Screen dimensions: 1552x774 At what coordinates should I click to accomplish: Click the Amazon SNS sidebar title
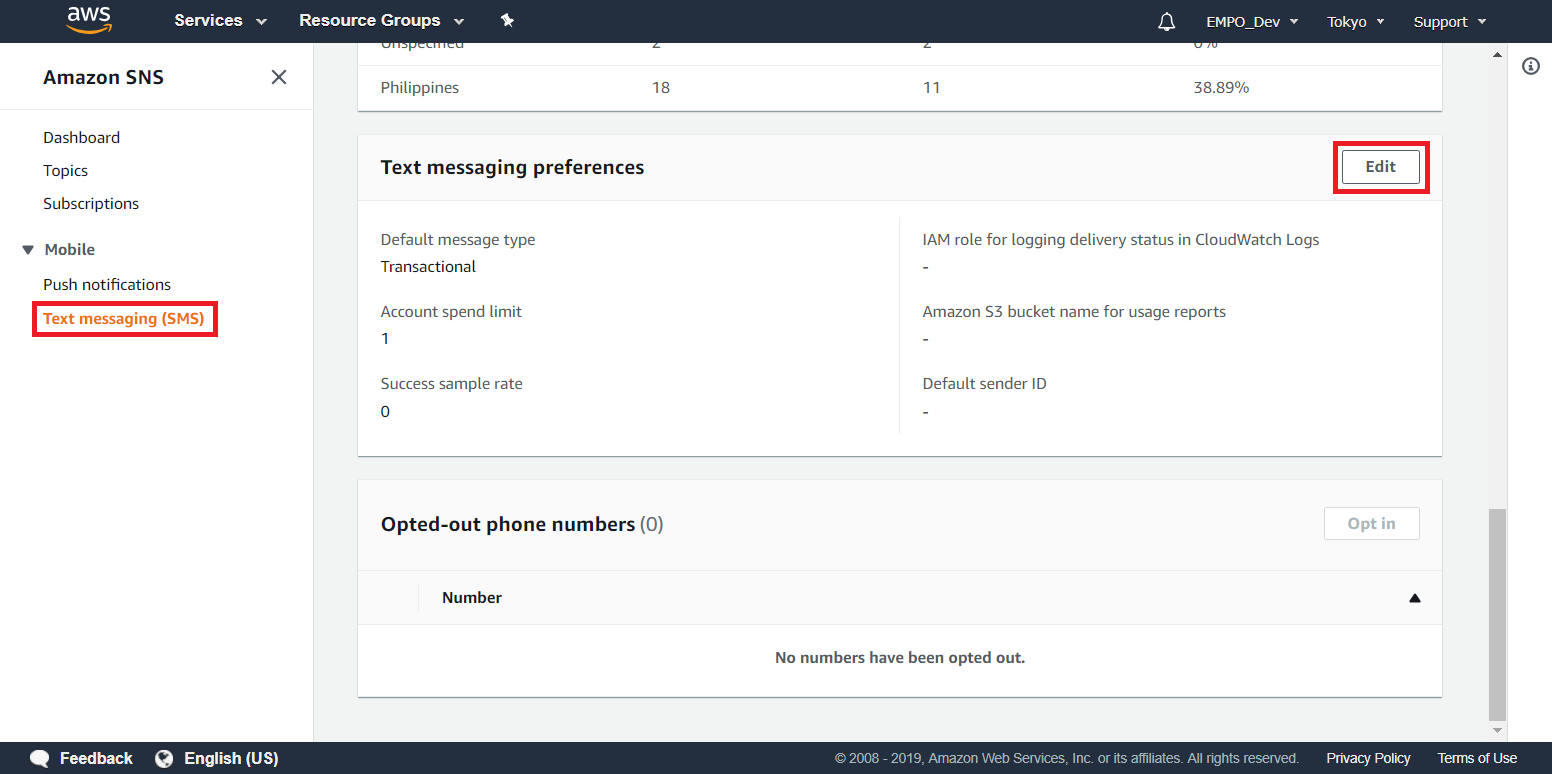[103, 77]
